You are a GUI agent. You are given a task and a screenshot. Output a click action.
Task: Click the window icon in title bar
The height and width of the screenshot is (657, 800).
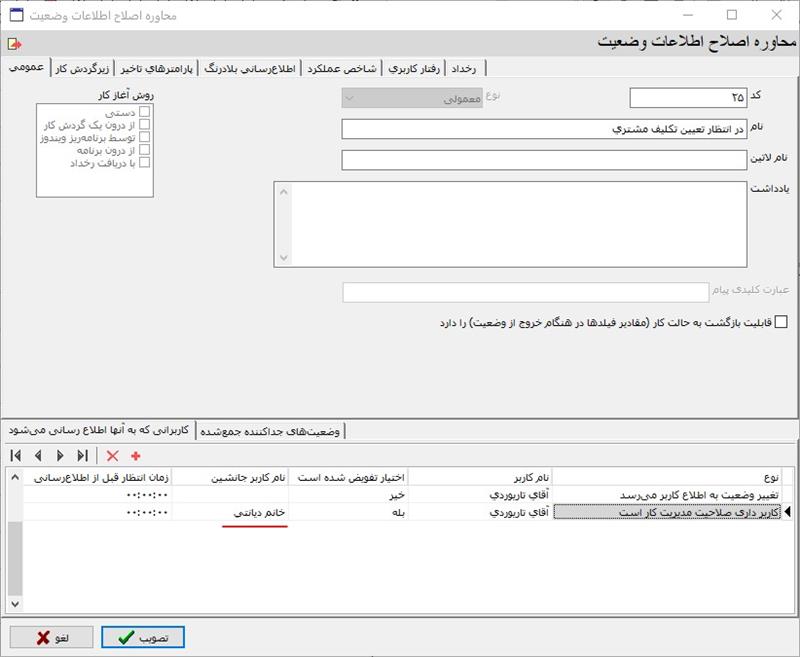pyautogui.click(x=14, y=15)
